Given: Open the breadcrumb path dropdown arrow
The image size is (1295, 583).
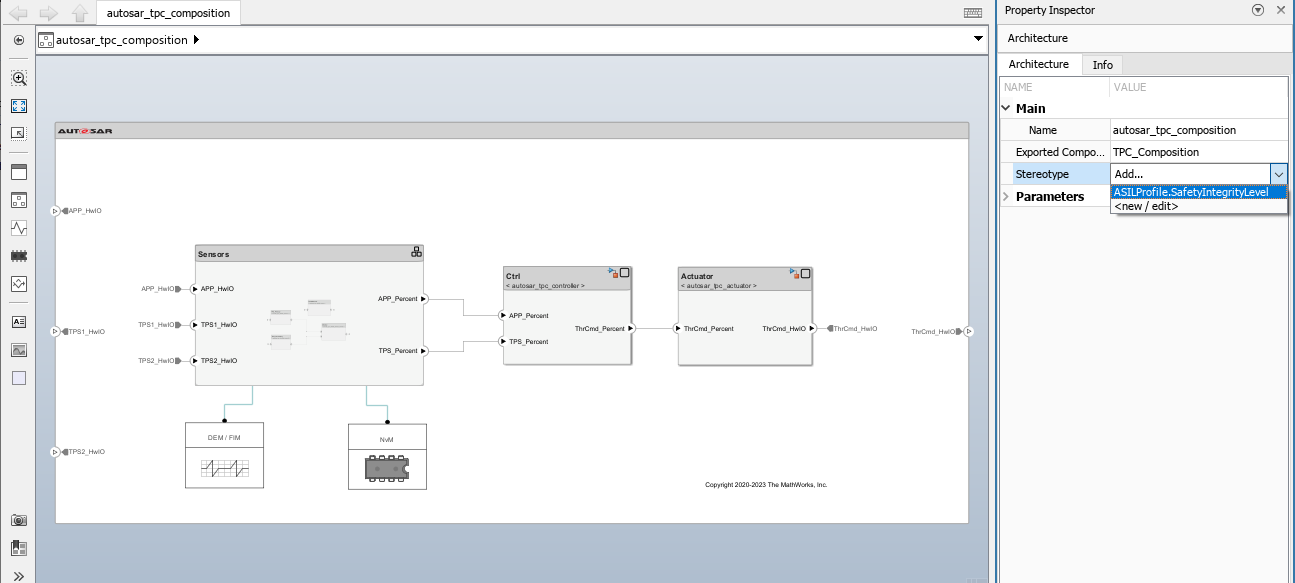Looking at the screenshot, I should [x=979, y=39].
